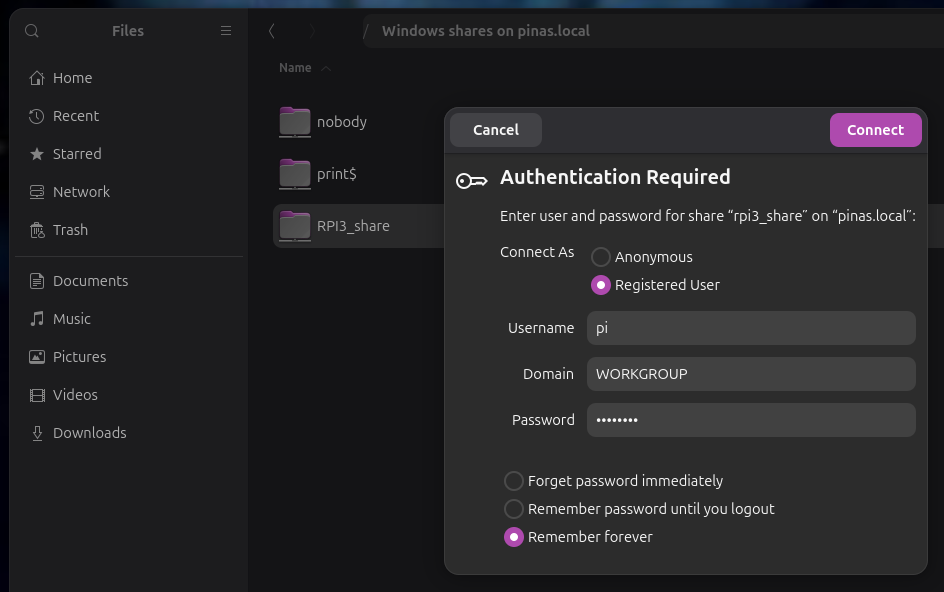Click the Recent clock icon
Image resolution: width=944 pixels, height=592 pixels.
point(37,116)
